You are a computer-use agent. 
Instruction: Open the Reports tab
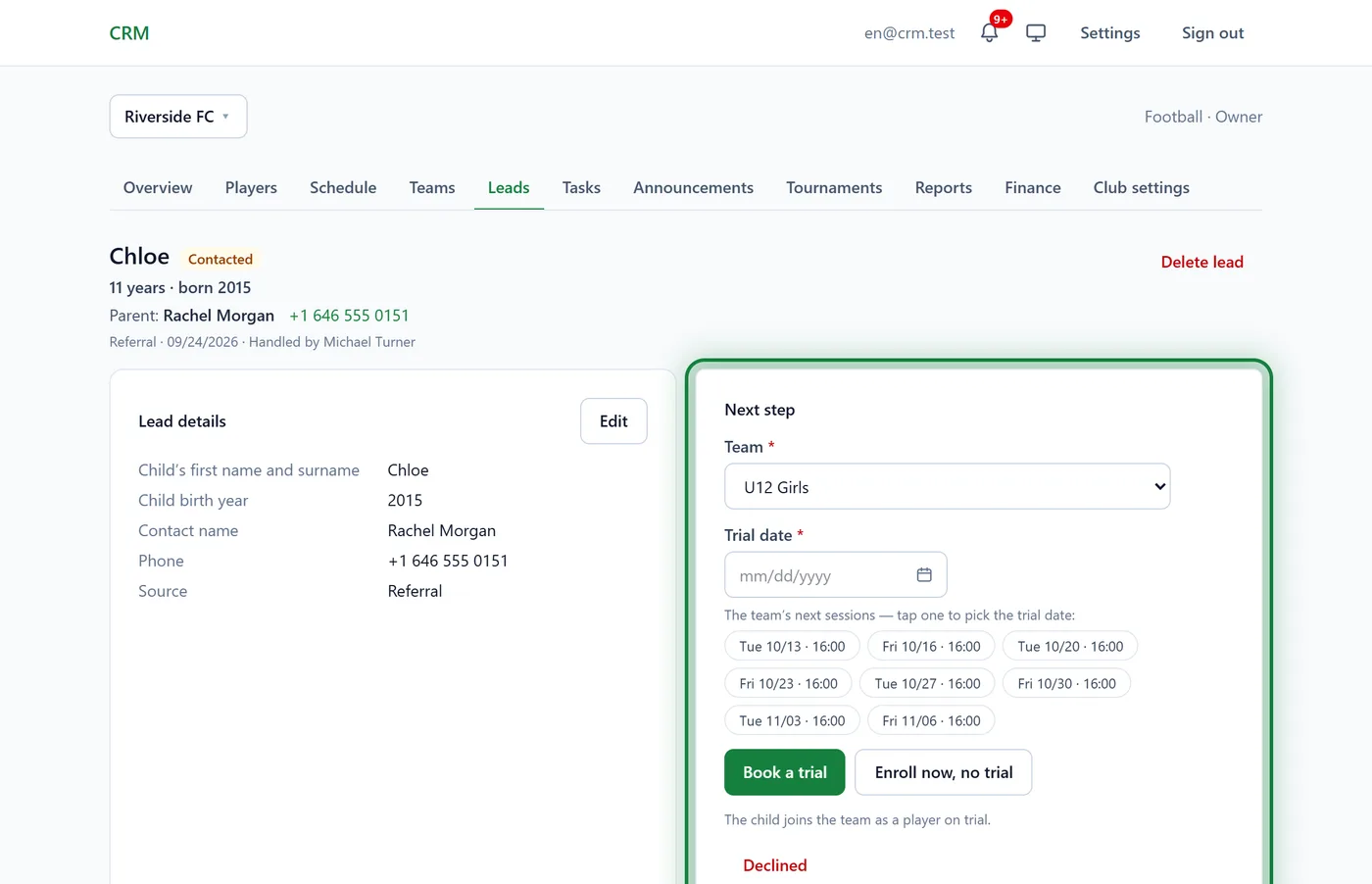944,187
